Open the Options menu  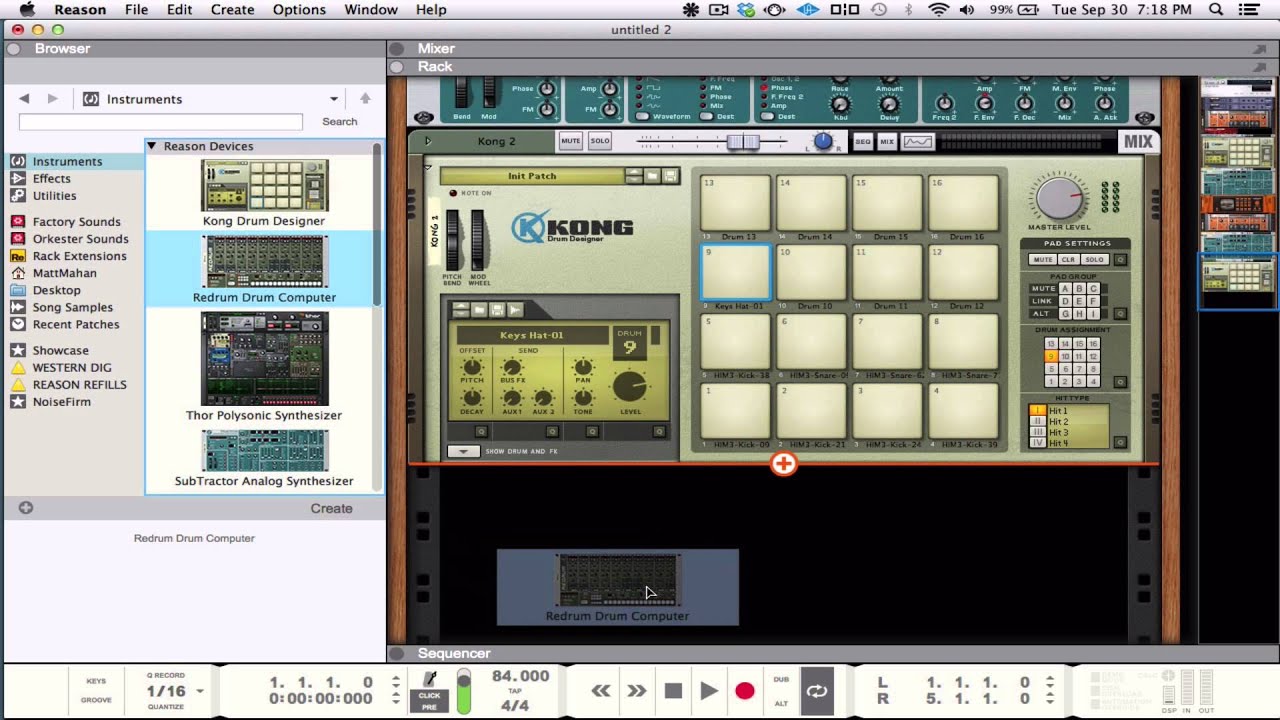pos(299,9)
